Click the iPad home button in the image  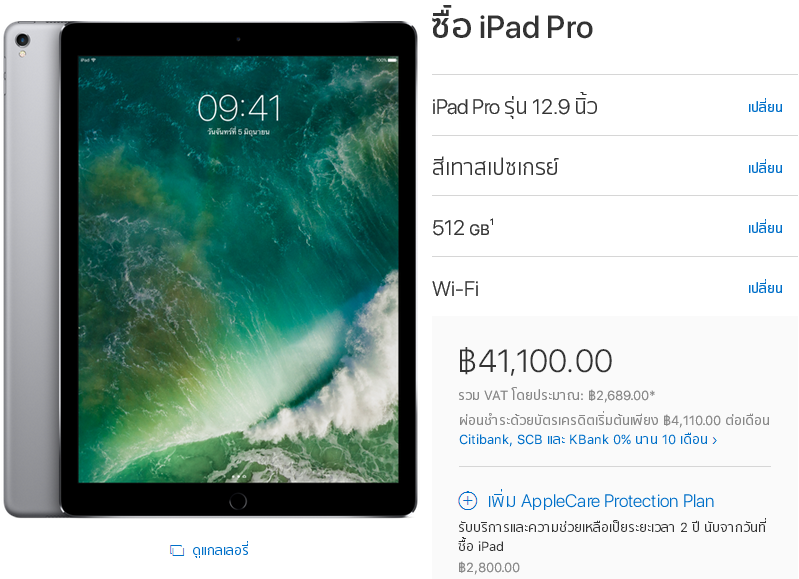coord(238,501)
